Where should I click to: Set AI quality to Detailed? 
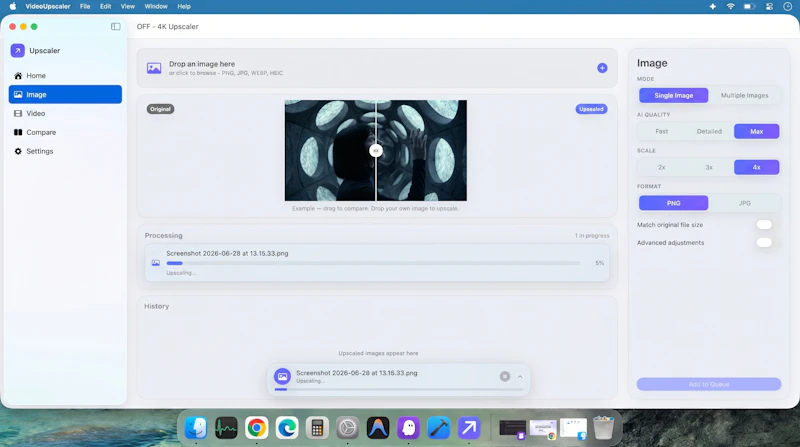point(709,131)
